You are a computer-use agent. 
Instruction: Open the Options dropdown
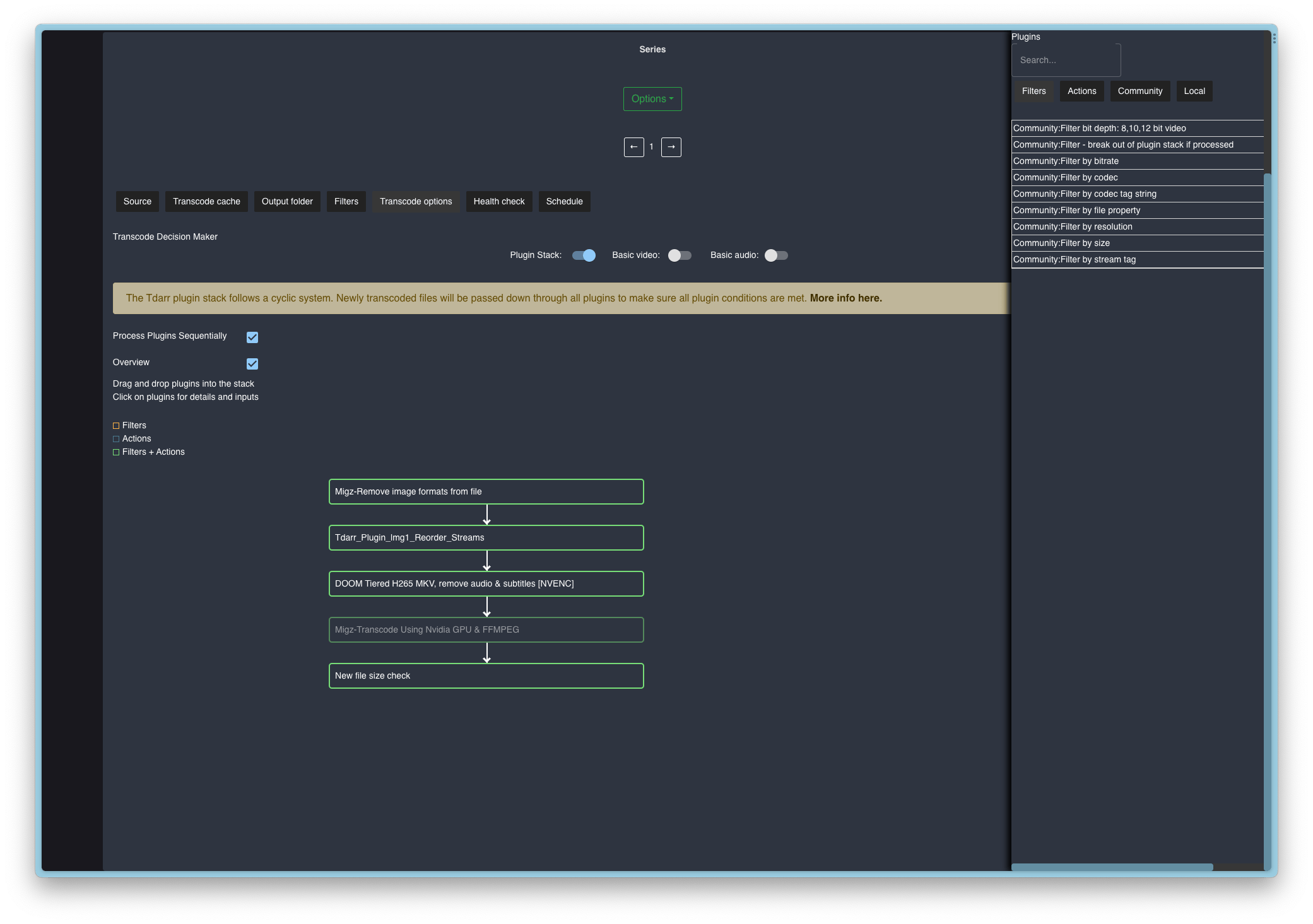[652, 99]
